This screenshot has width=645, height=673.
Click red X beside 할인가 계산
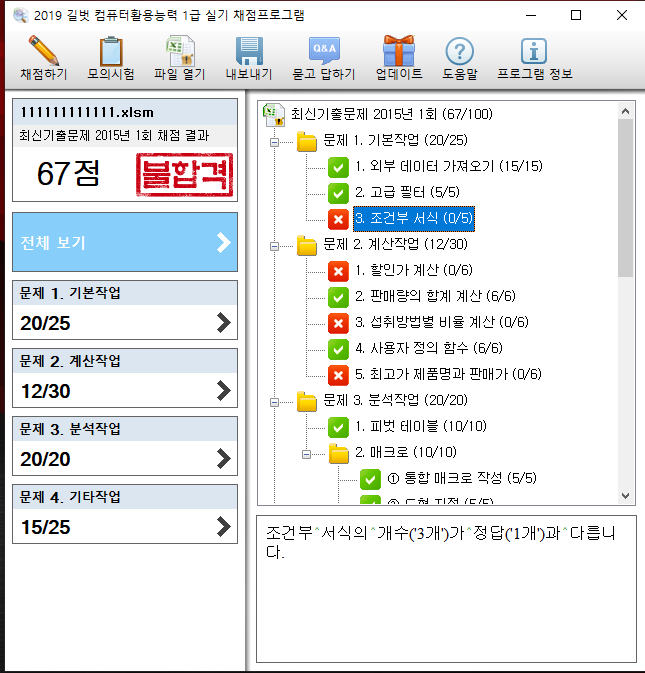click(x=338, y=270)
